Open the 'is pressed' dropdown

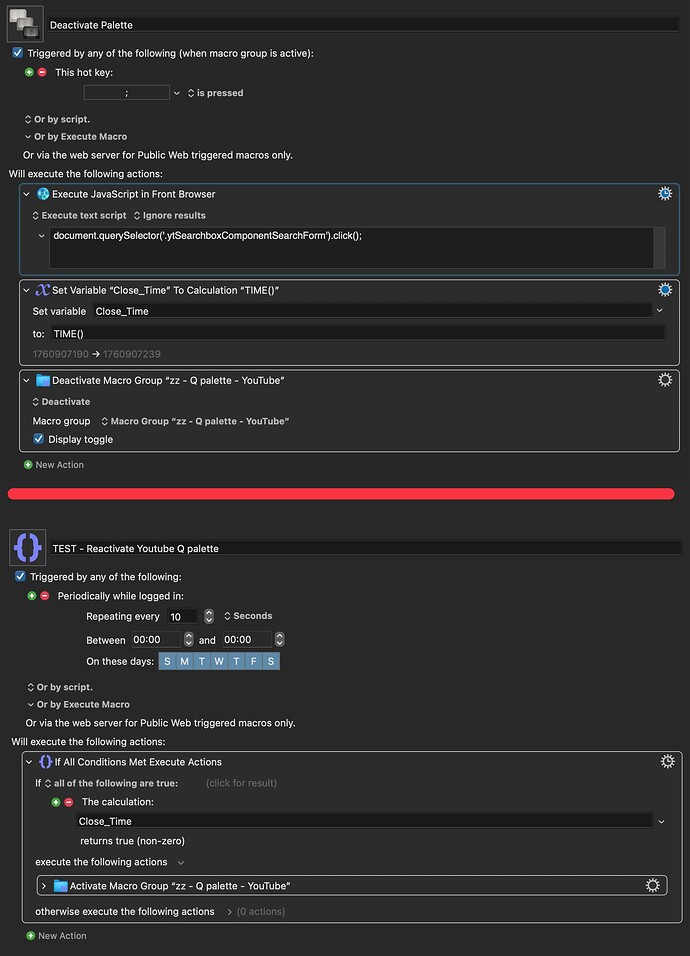pos(215,93)
